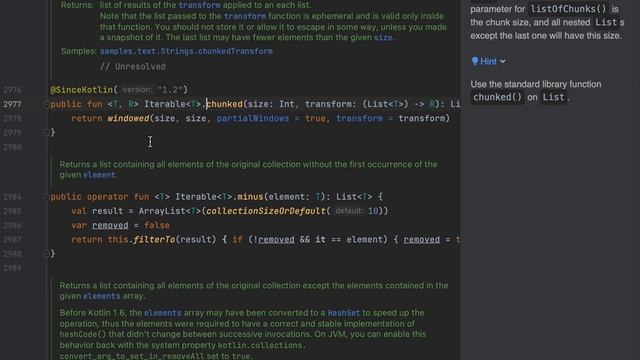Viewport: 640px width, 360px height.
Task: Follow the transform link before 'function is ephemeral'
Action: [x=245, y=16]
